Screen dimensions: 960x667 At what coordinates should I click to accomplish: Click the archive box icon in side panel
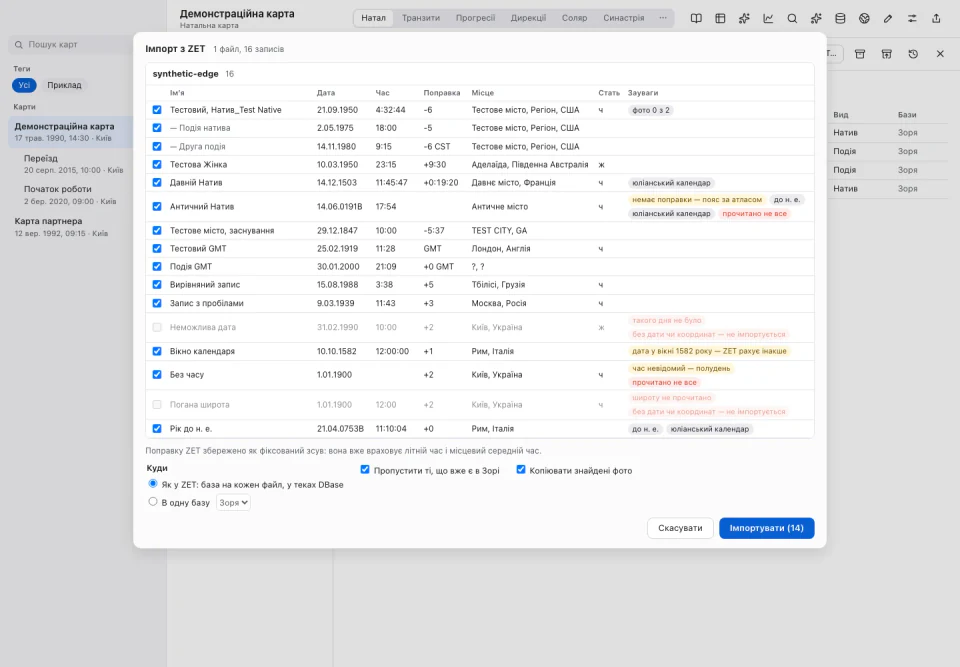[x=860, y=54]
